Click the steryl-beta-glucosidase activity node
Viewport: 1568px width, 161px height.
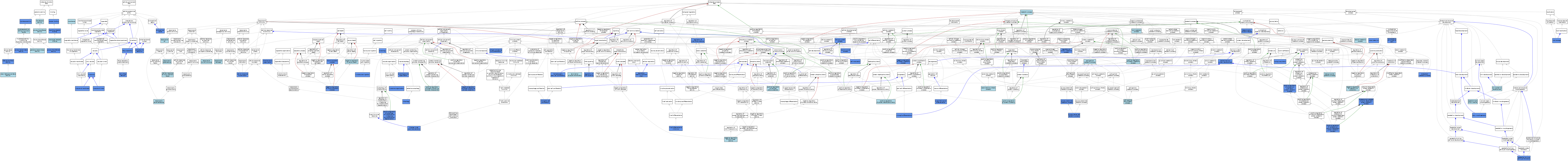[8, 75]
